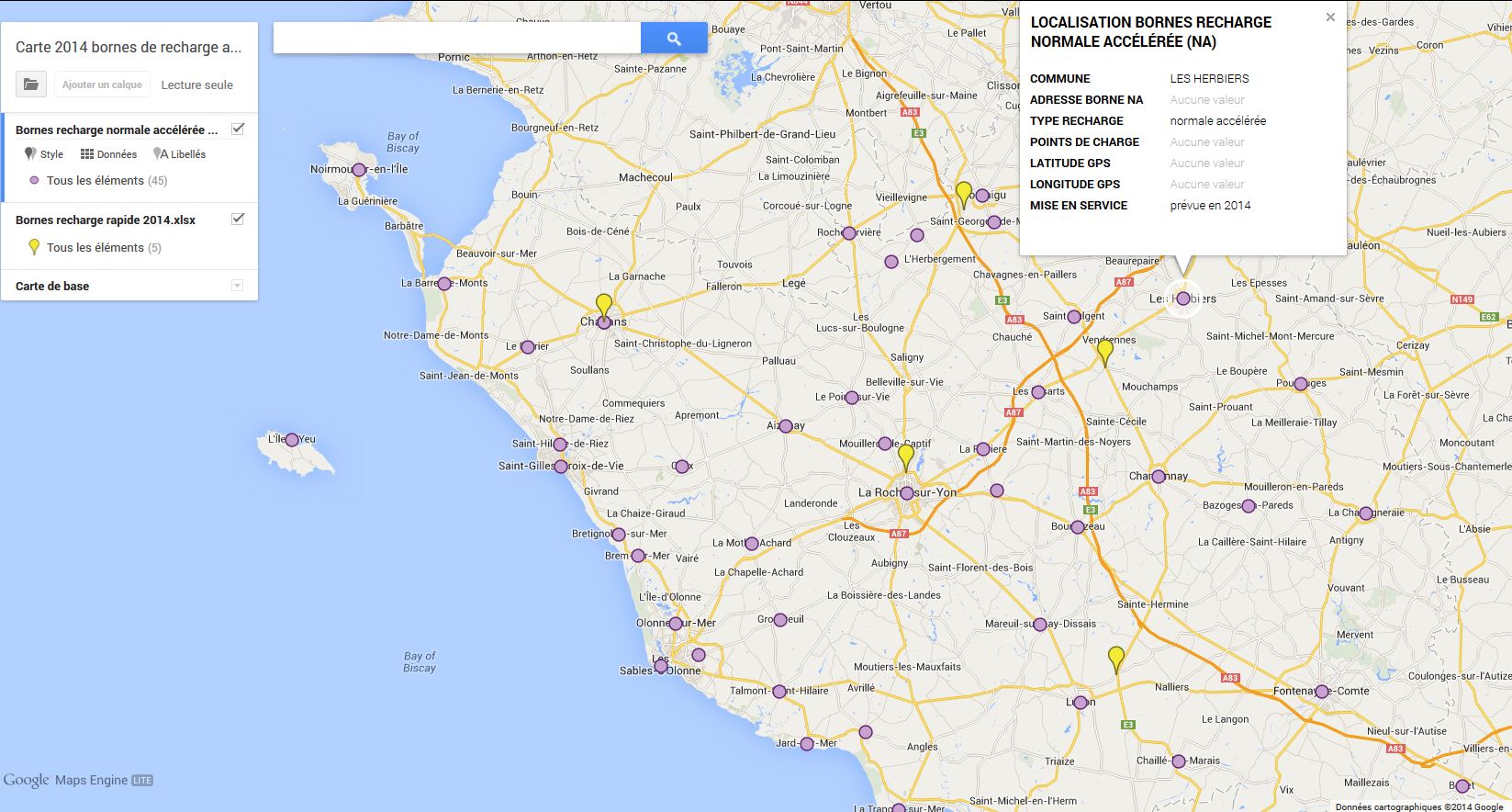Click the purple marker at Les Sables-d'Olonne

(x=661, y=667)
